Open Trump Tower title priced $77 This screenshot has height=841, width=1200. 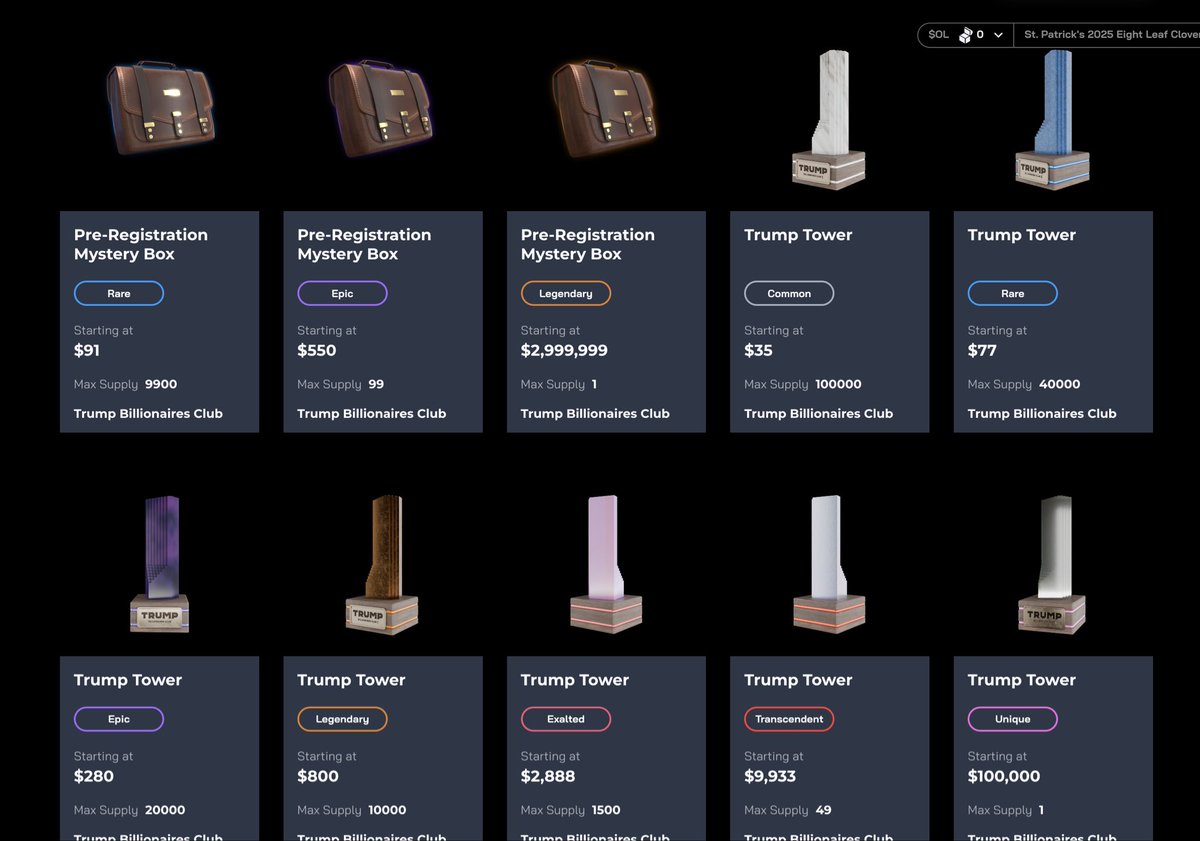(1022, 235)
